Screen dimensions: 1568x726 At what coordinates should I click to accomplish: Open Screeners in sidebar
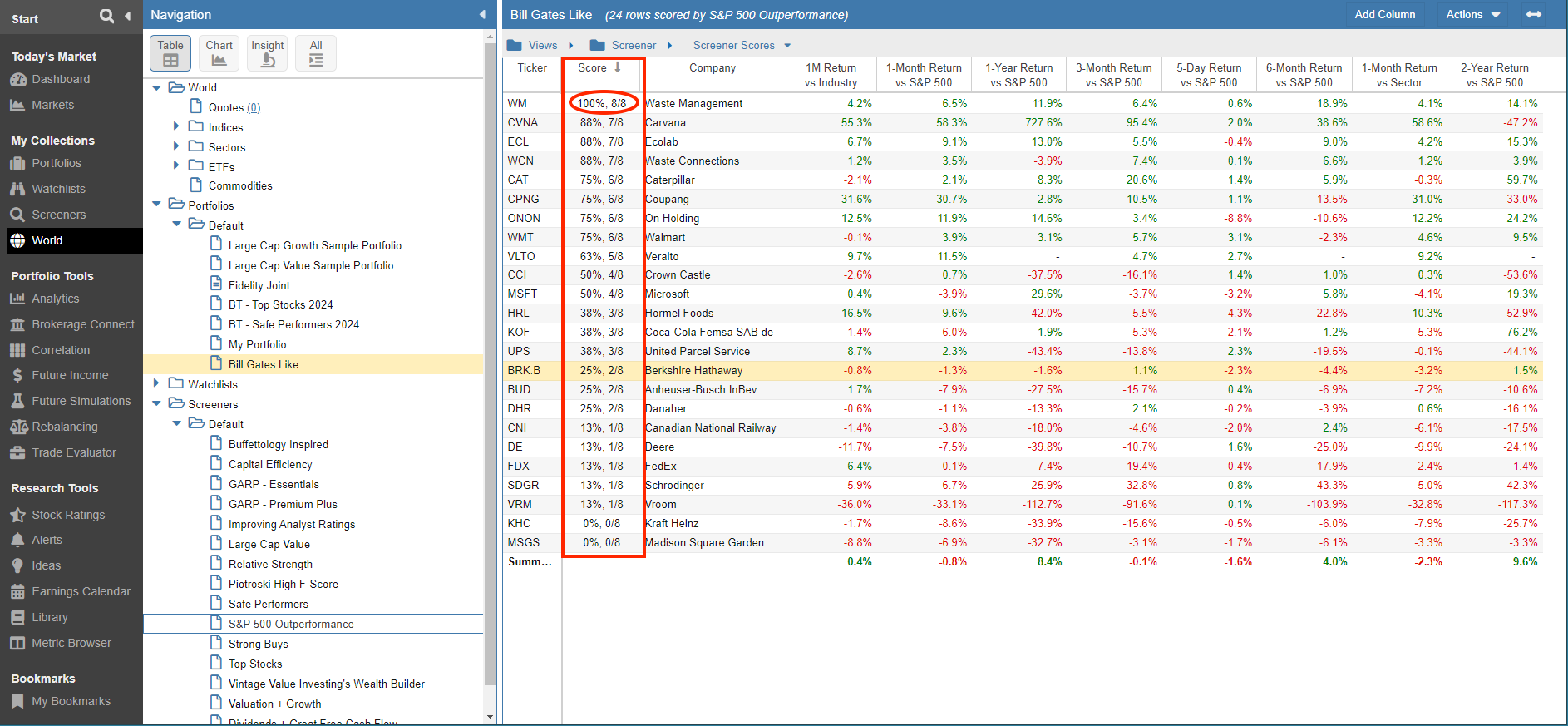pos(58,215)
